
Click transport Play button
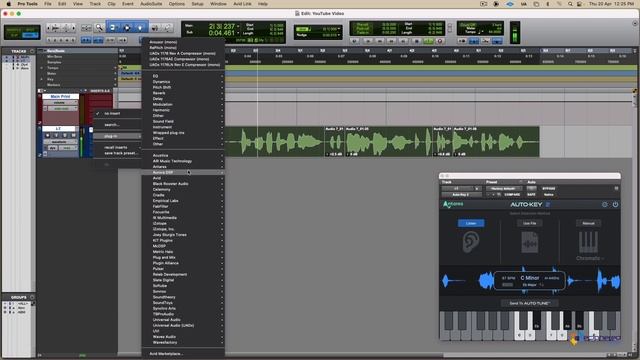click(x=428, y=41)
